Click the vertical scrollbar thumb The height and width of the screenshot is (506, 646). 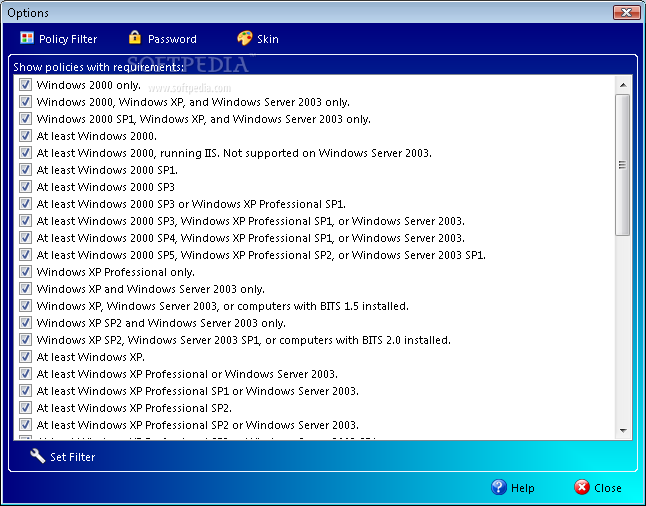point(623,165)
